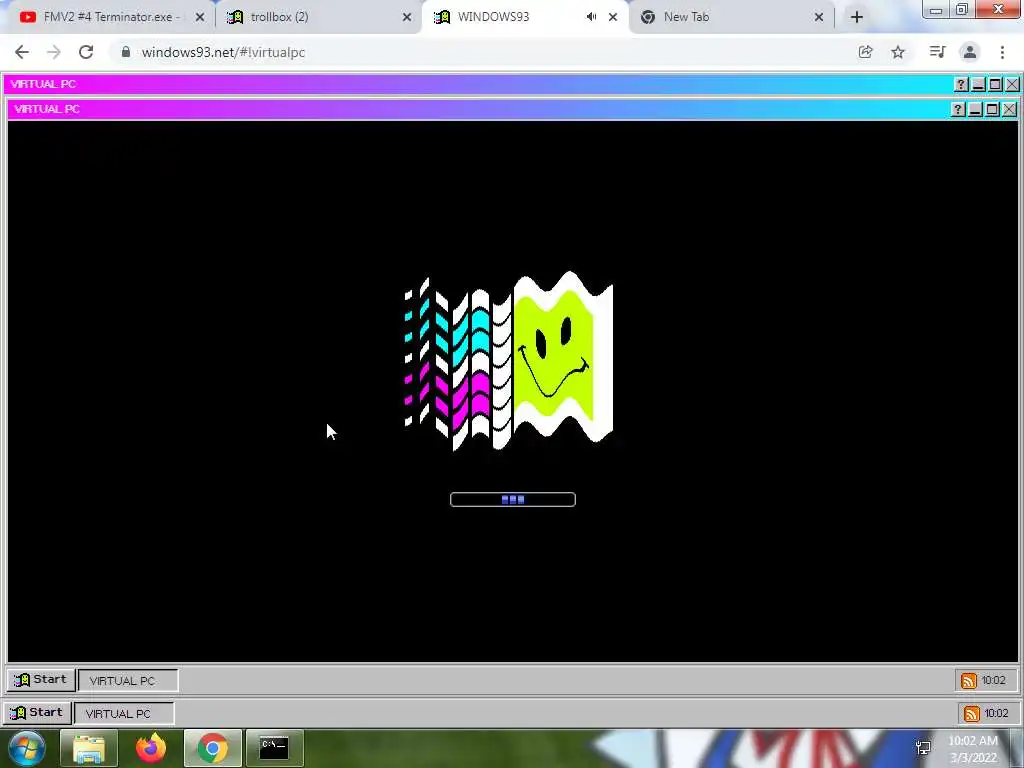Open Windows Explorer from the taskbar
This screenshot has height=768, width=1024.
pos(89,748)
